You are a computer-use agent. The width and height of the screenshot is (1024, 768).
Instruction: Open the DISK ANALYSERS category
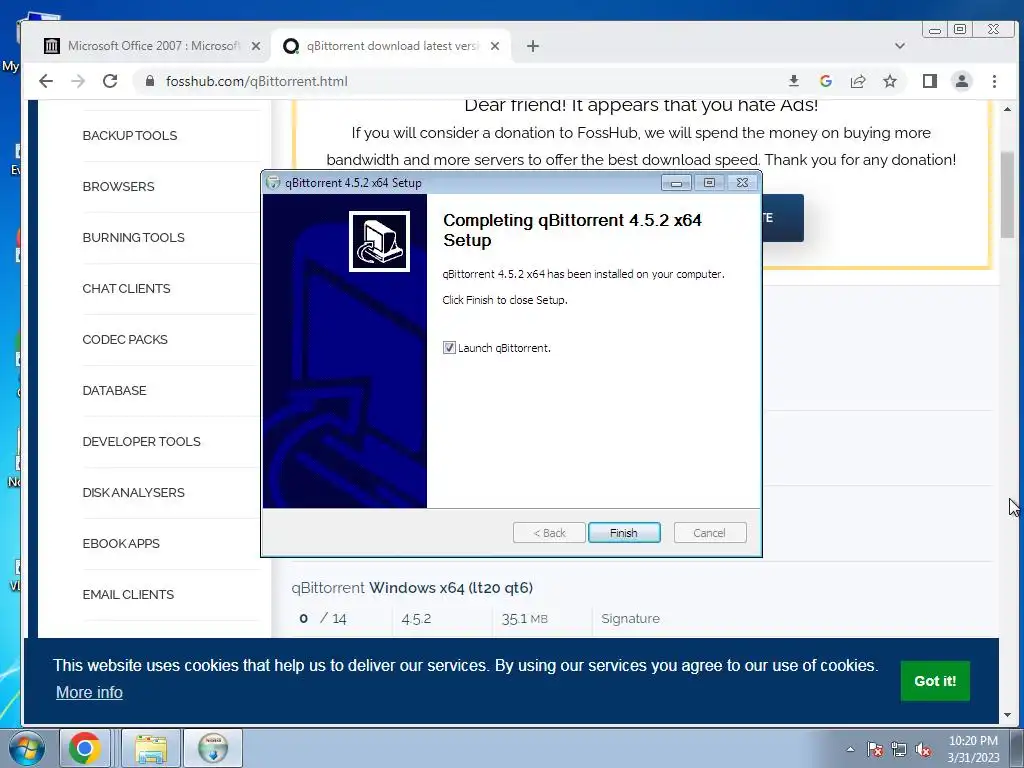pos(133,492)
